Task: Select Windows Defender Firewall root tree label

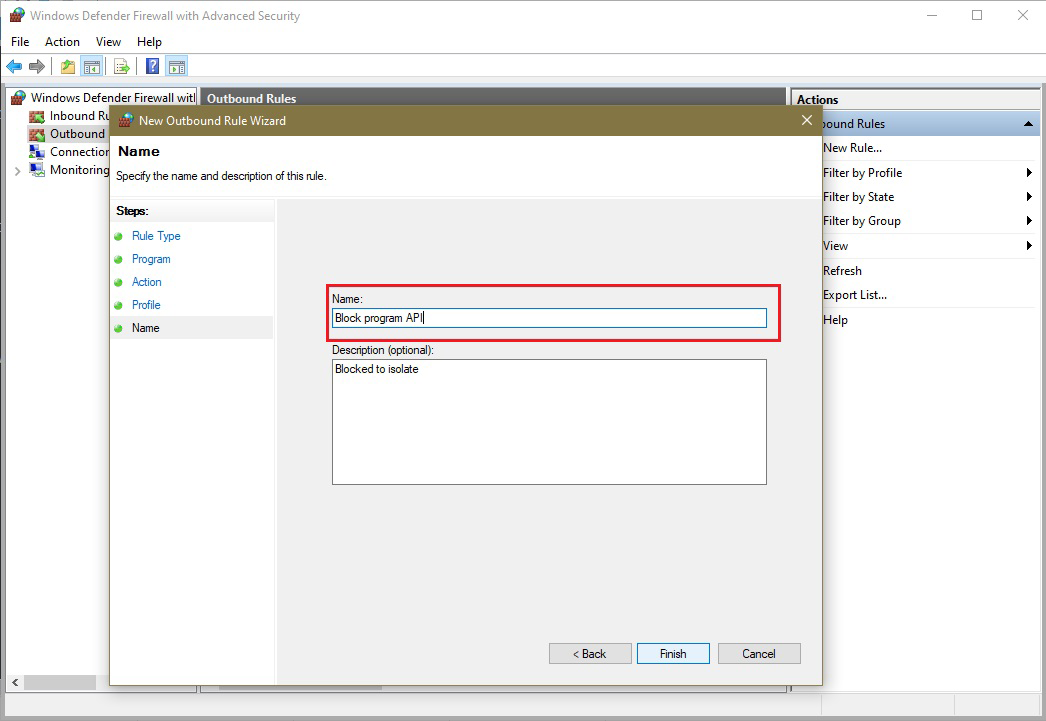Action: click(x=113, y=97)
